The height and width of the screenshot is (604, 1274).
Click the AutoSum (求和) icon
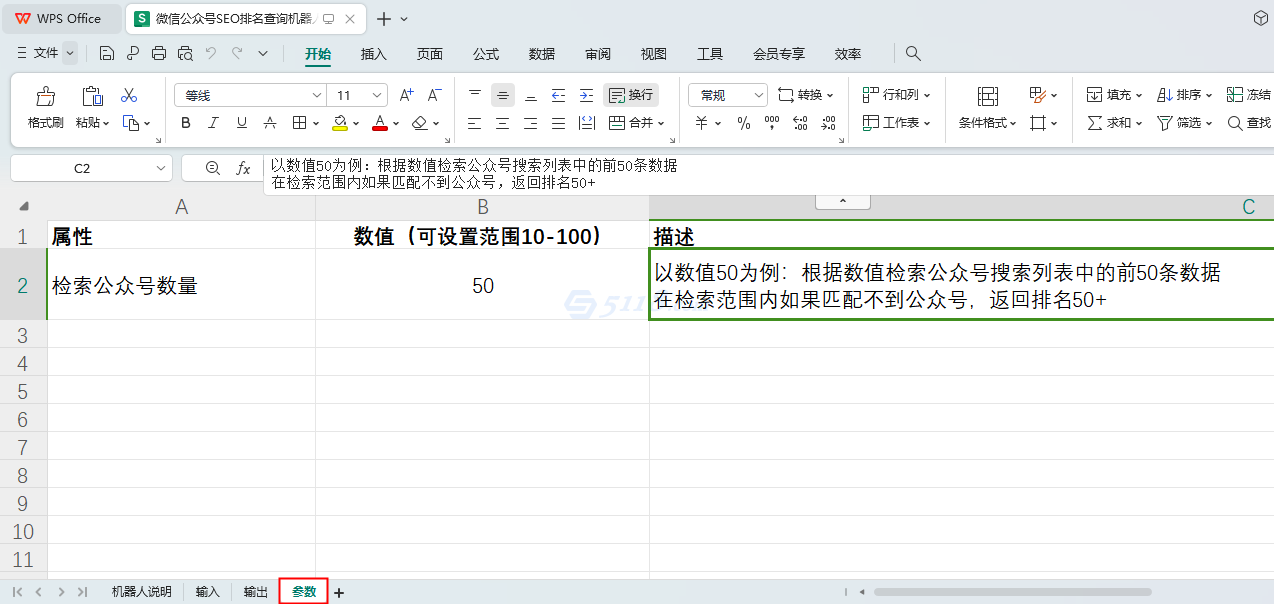click(x=1100, y=122)
